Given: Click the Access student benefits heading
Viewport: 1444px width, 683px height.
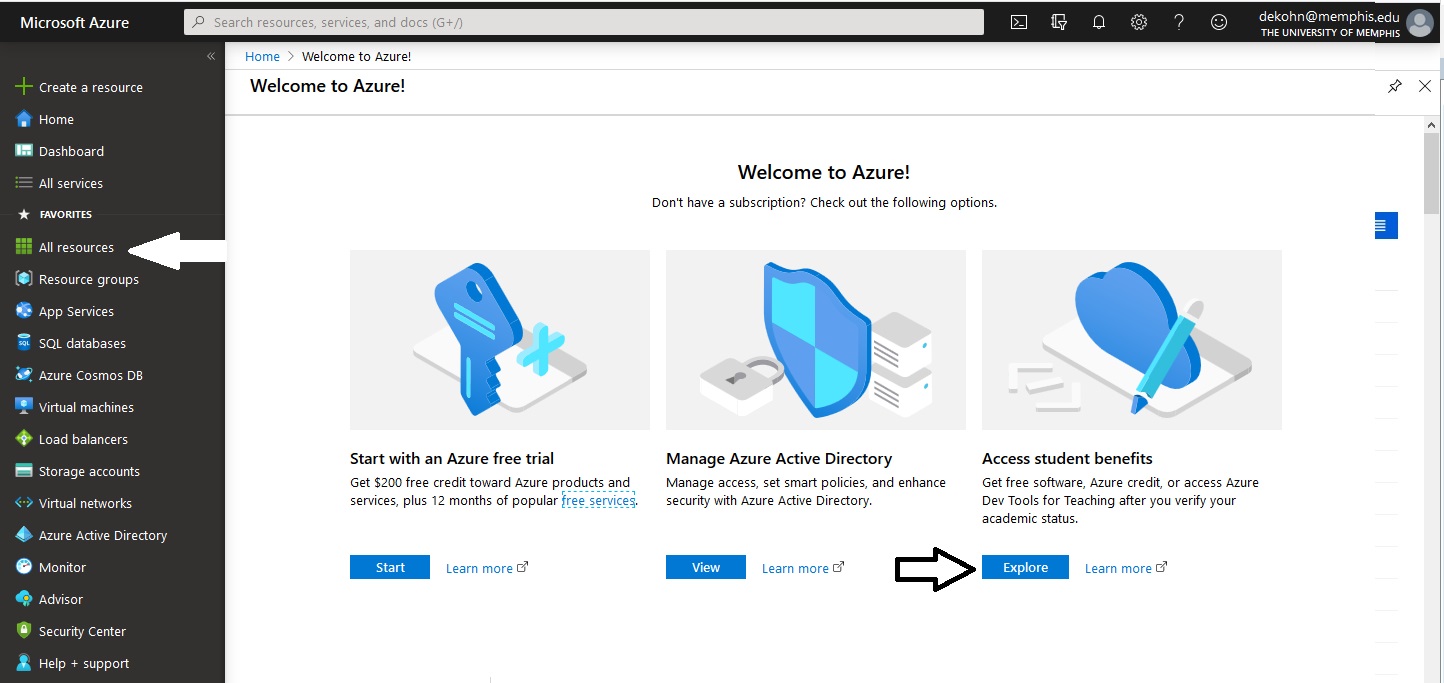Looking at the screenshot, I should [1067, 458].
